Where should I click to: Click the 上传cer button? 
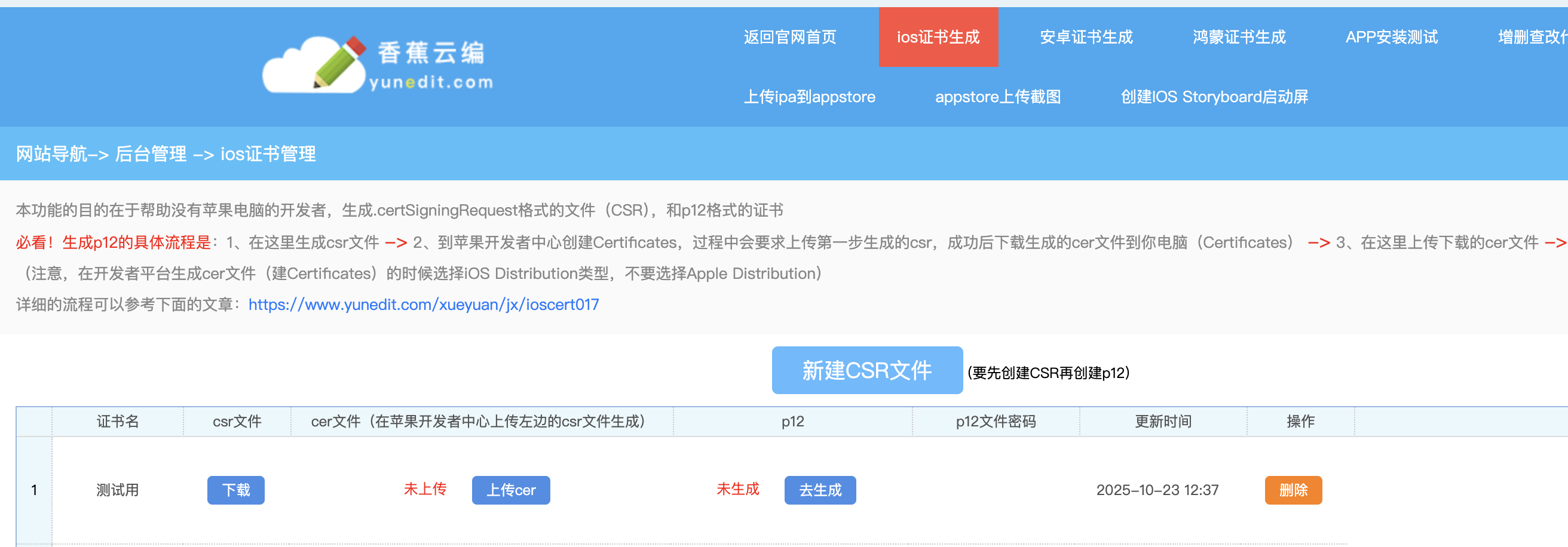point(510,490)
